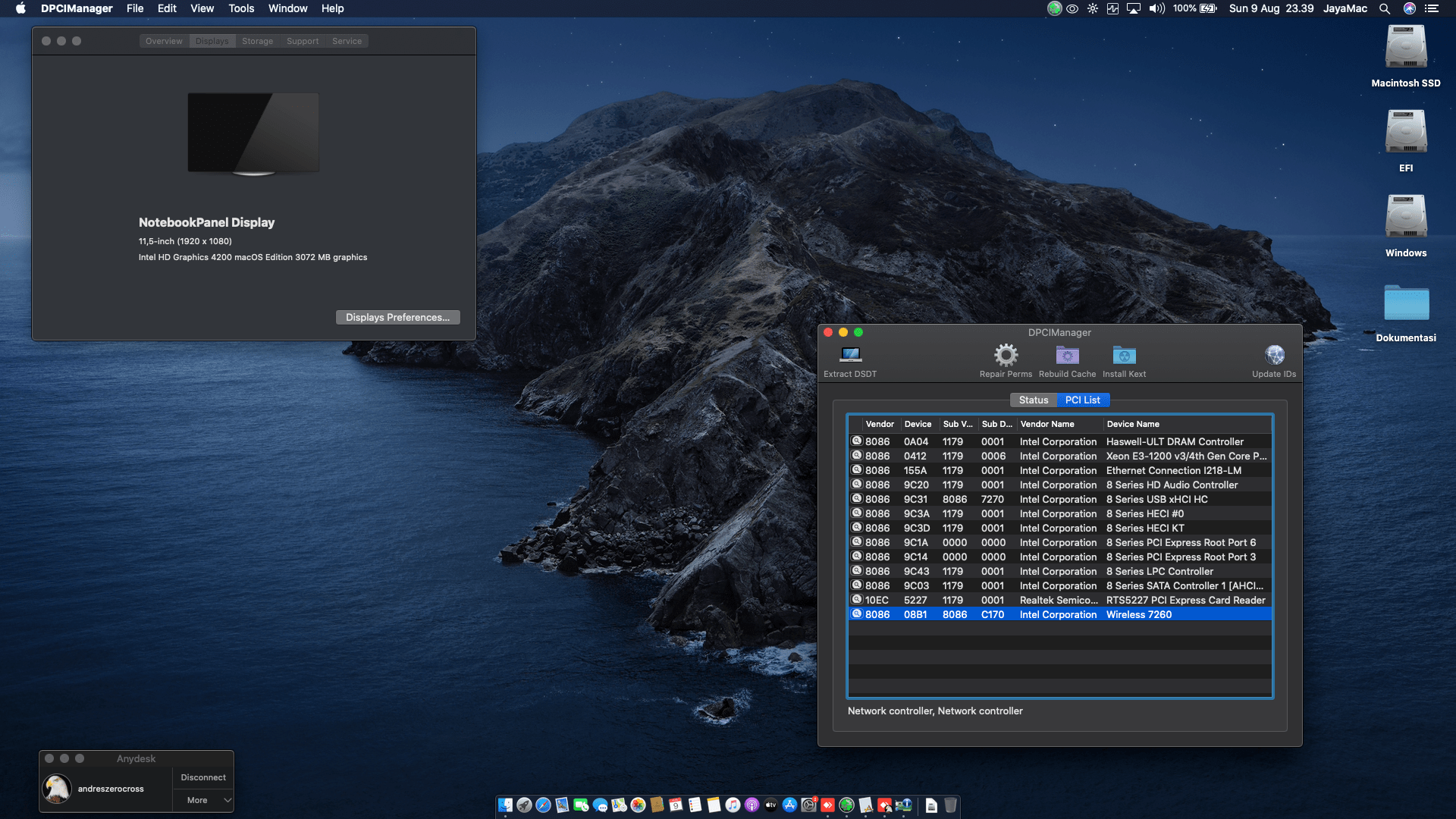Run Repair Perms from the toolbar

(1006, 356)
